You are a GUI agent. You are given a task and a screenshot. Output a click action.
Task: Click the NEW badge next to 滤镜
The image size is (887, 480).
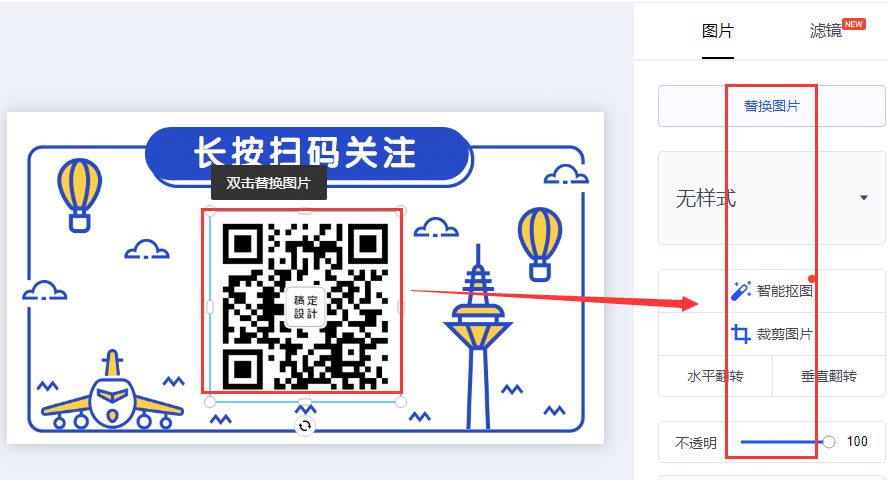click(854, 24)
